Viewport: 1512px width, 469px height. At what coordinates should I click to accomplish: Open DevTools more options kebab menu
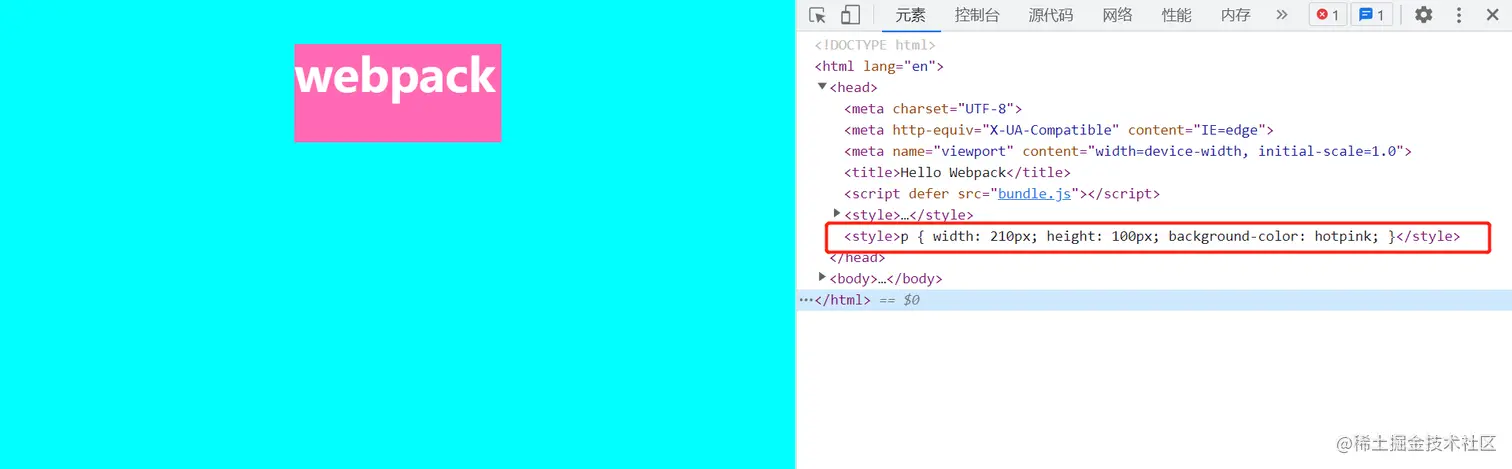1459,15
